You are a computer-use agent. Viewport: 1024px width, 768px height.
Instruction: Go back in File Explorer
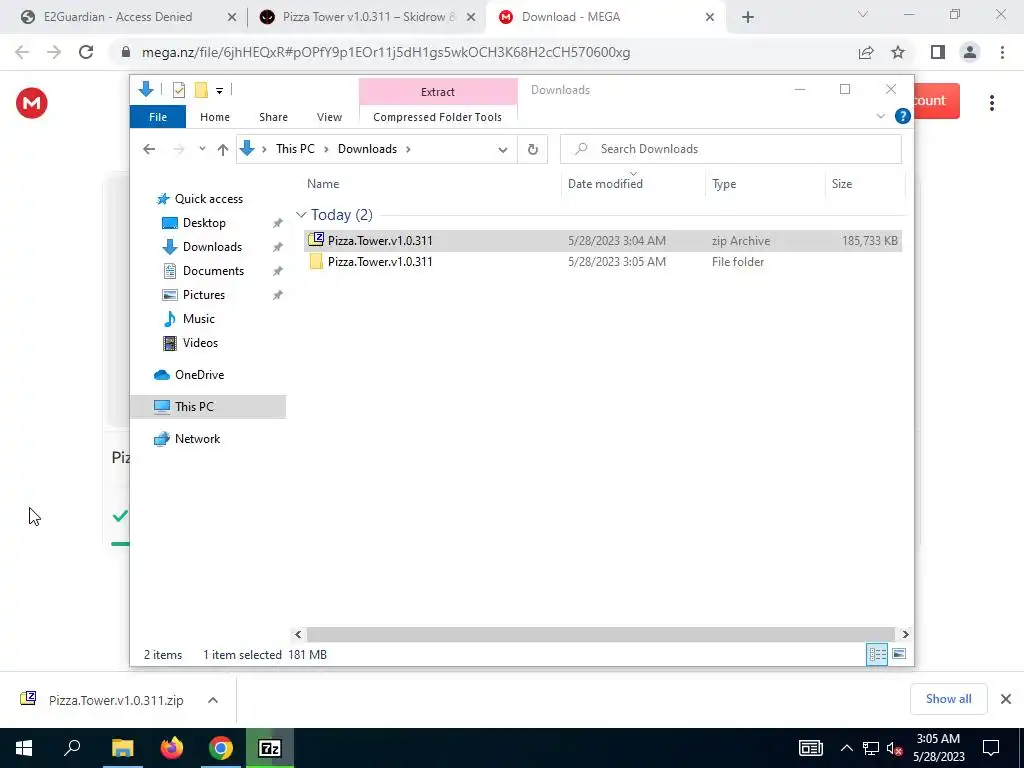149,149
